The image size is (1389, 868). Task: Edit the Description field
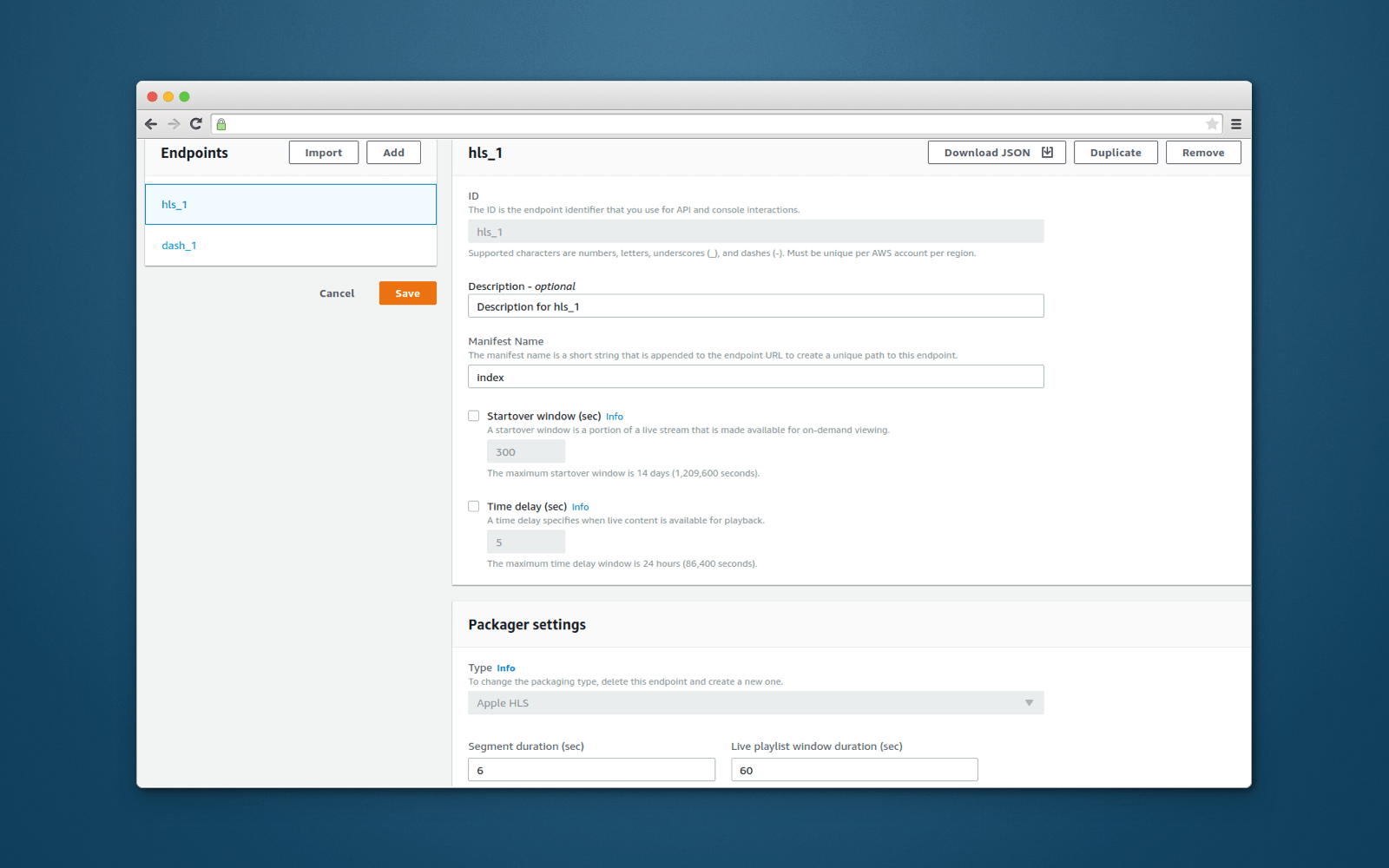[x=755, y=306]
